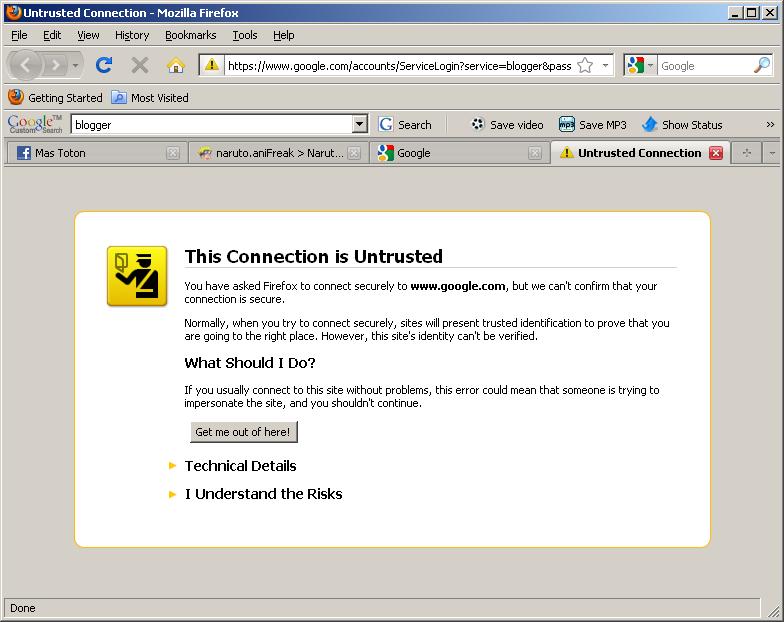Click the Forward navigation arrow
This screenshot has width=784, height=622.
coord(56,65)
